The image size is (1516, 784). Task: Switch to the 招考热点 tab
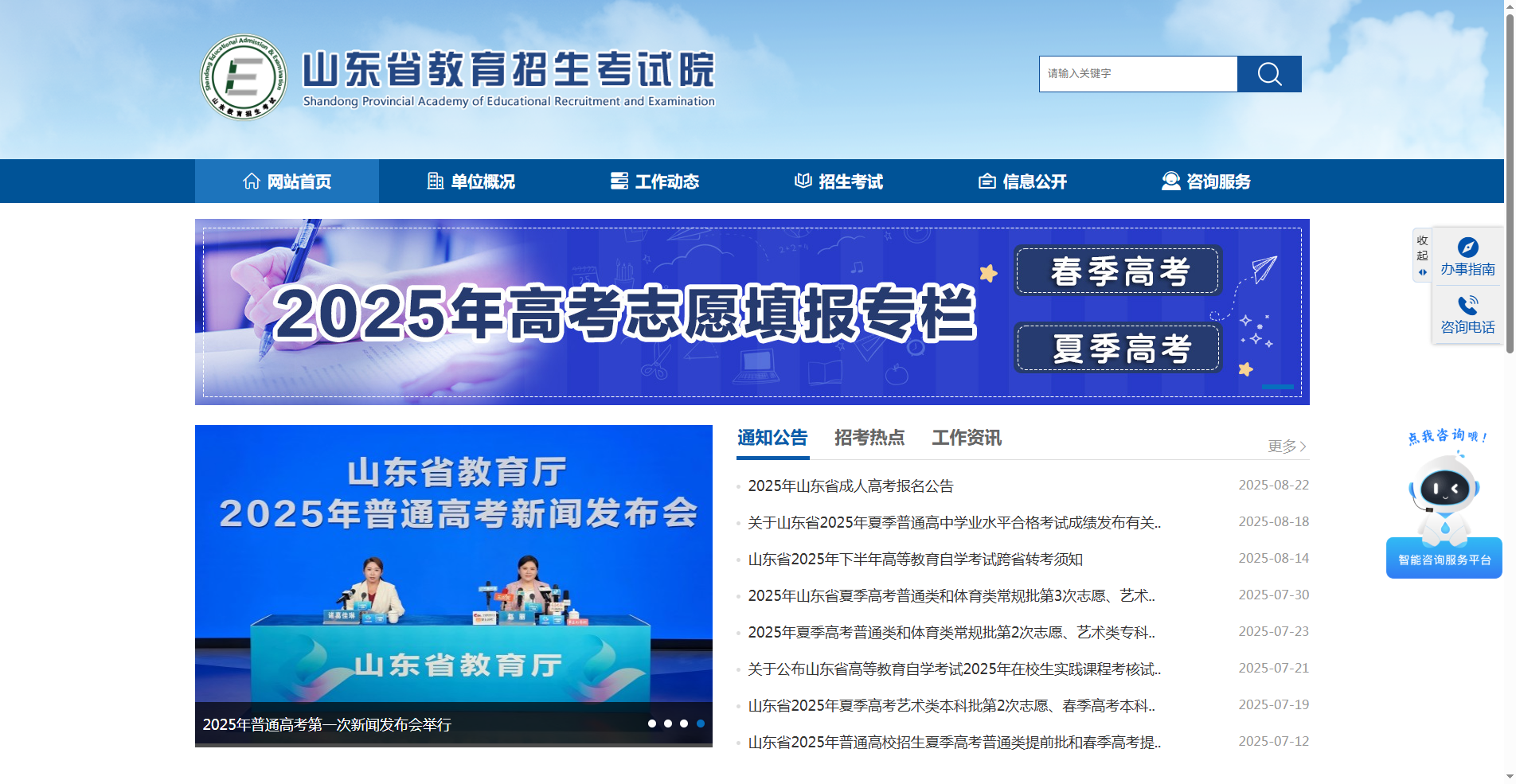[x=869, y=438]
